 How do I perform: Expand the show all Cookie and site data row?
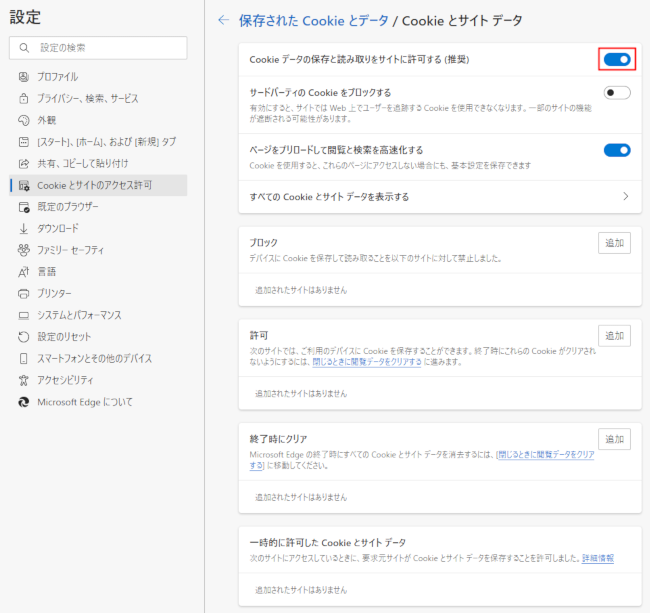(x=625, y=197)
